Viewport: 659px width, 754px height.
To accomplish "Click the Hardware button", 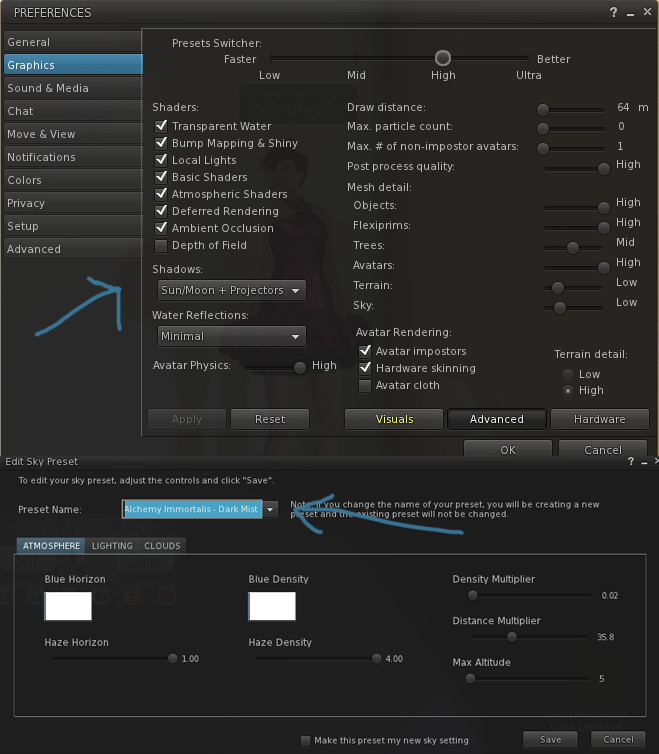I will (x=600, y=419).
